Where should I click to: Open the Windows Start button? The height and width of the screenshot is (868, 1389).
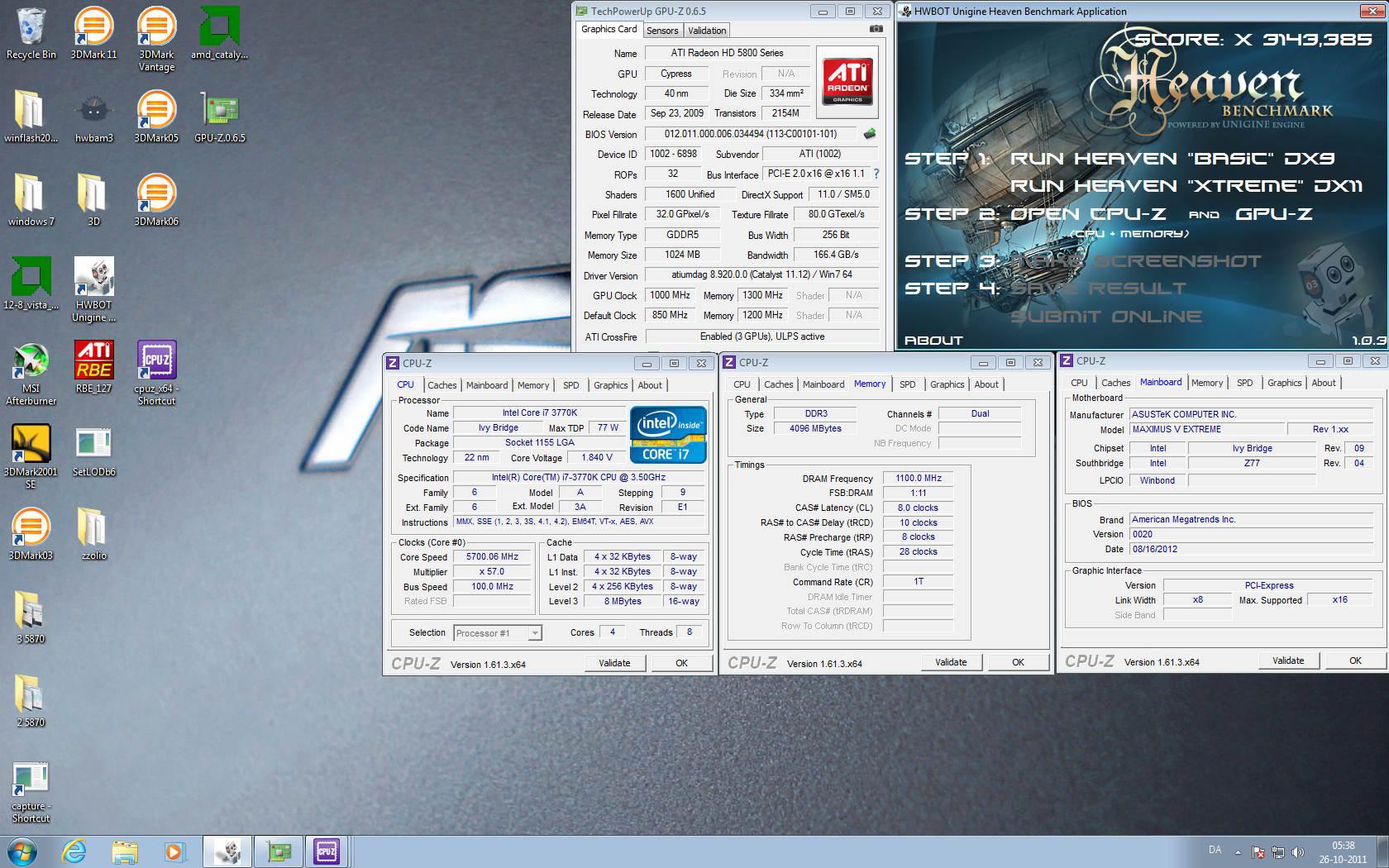click(21, 851)
